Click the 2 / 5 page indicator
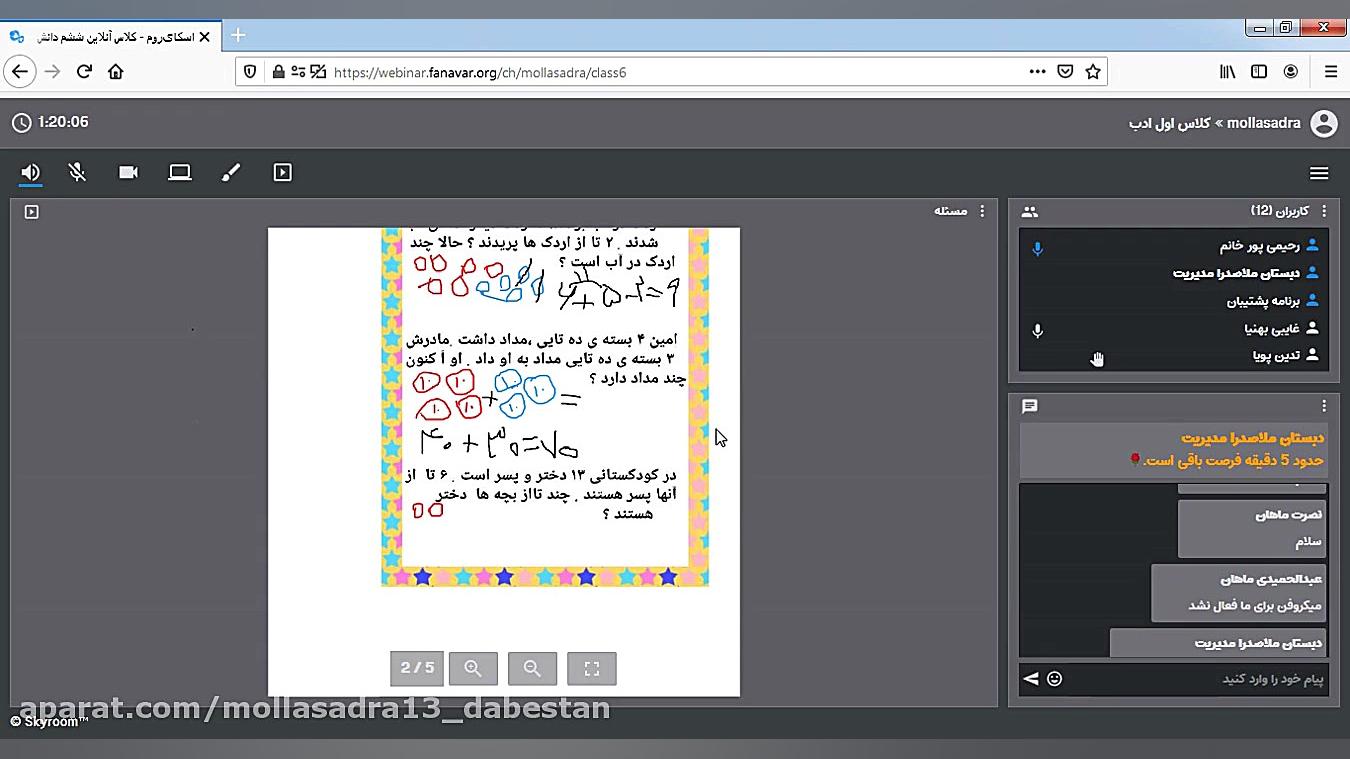 417,669
